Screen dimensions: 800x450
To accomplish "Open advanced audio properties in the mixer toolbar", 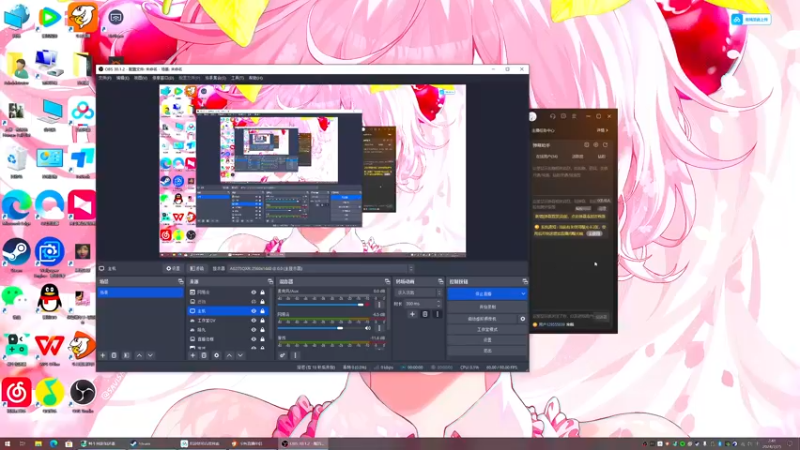I will tap(282, 355).
